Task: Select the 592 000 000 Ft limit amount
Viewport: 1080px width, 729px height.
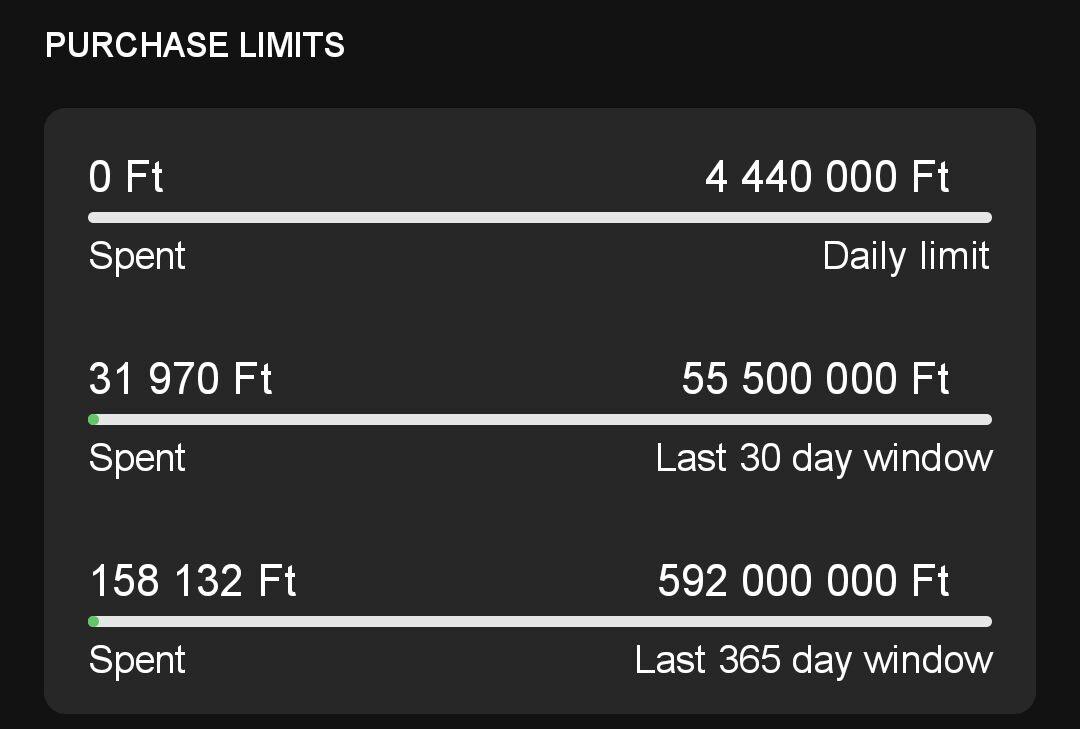Action: click(x=803, y=581)
